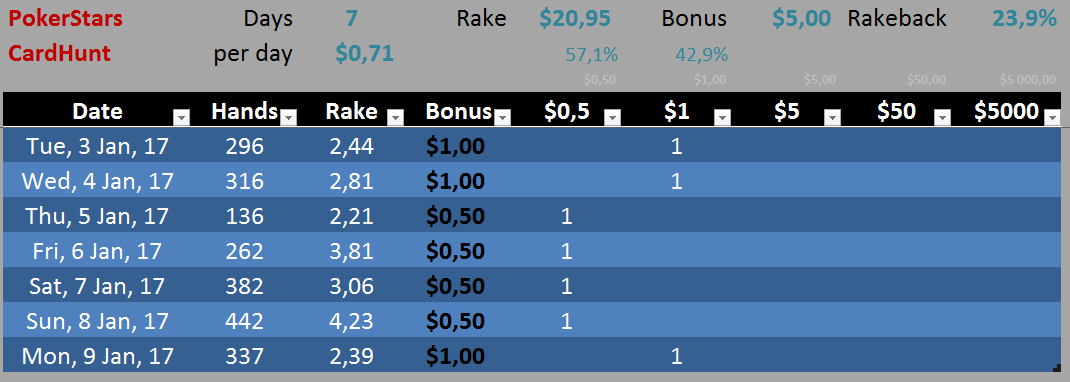This screenshot has width=1070, height=382.
Task: Open the Hands column filter dropdown
Action: click(x=289, y=117)
